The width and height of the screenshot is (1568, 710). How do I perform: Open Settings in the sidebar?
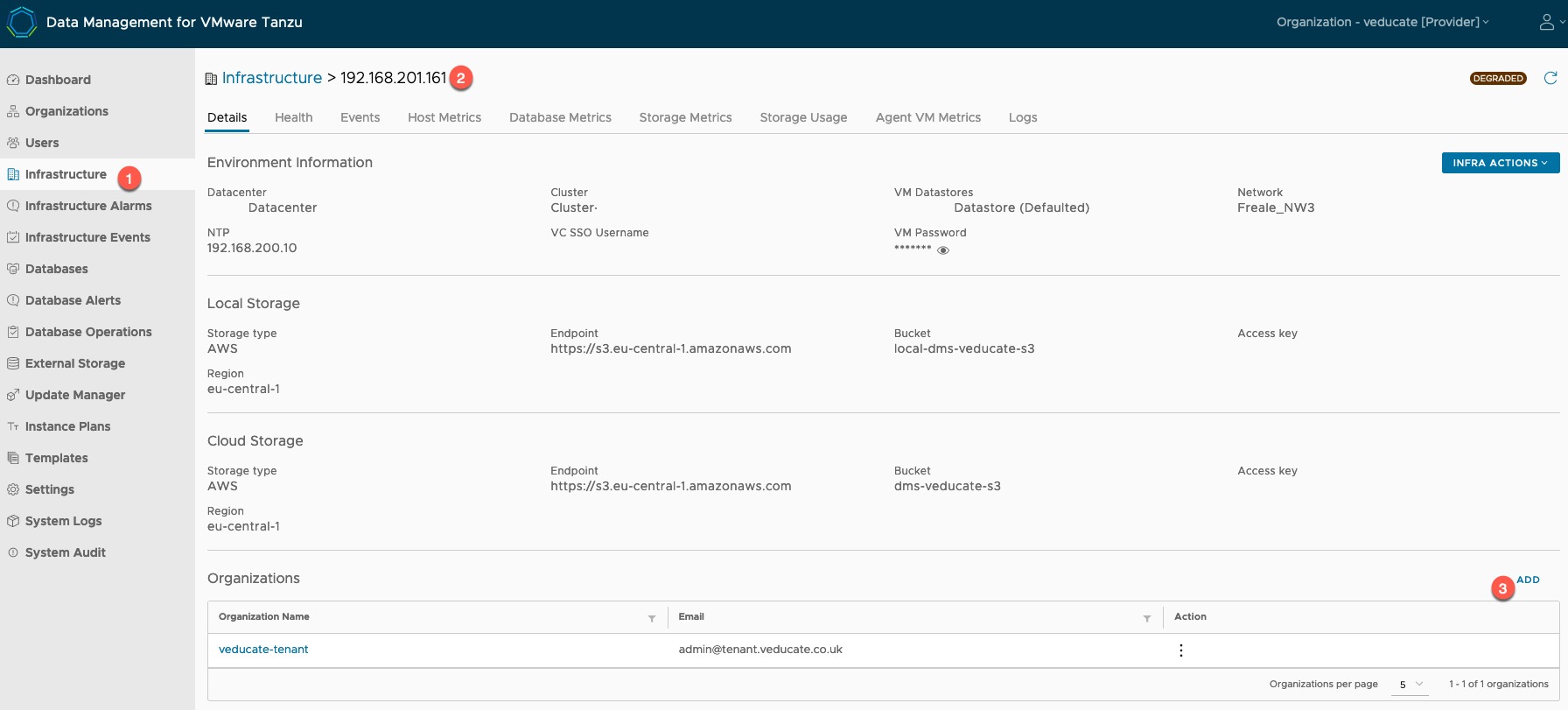[50, 489]
